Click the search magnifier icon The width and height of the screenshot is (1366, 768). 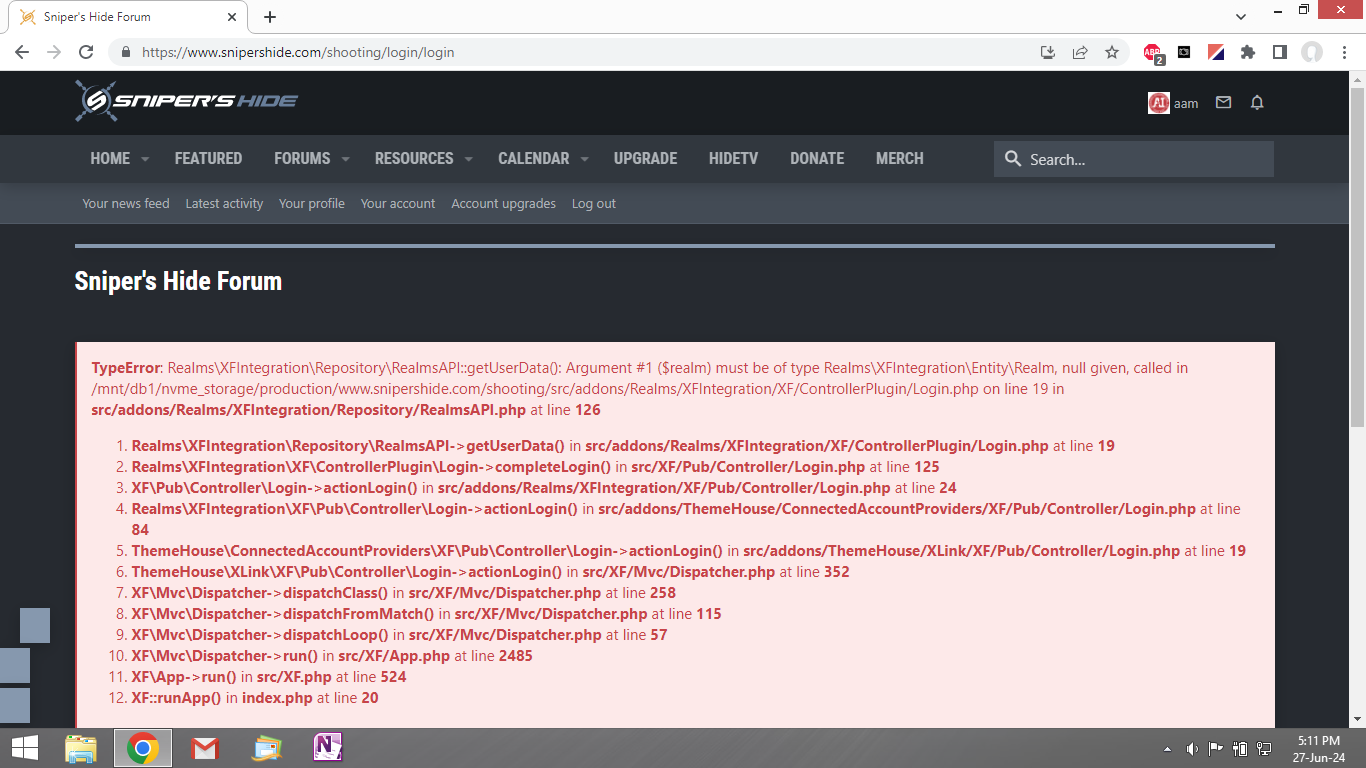tap(1013, 159)
